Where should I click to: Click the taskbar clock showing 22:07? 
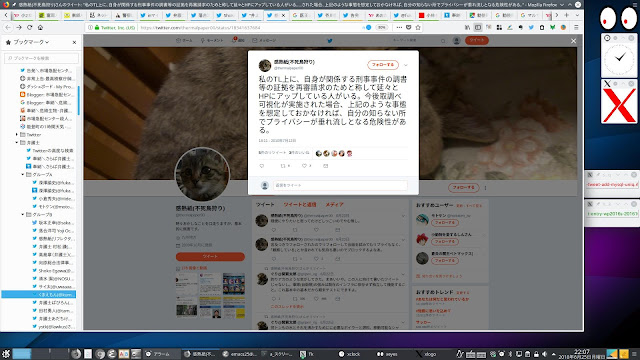[582, 353]
